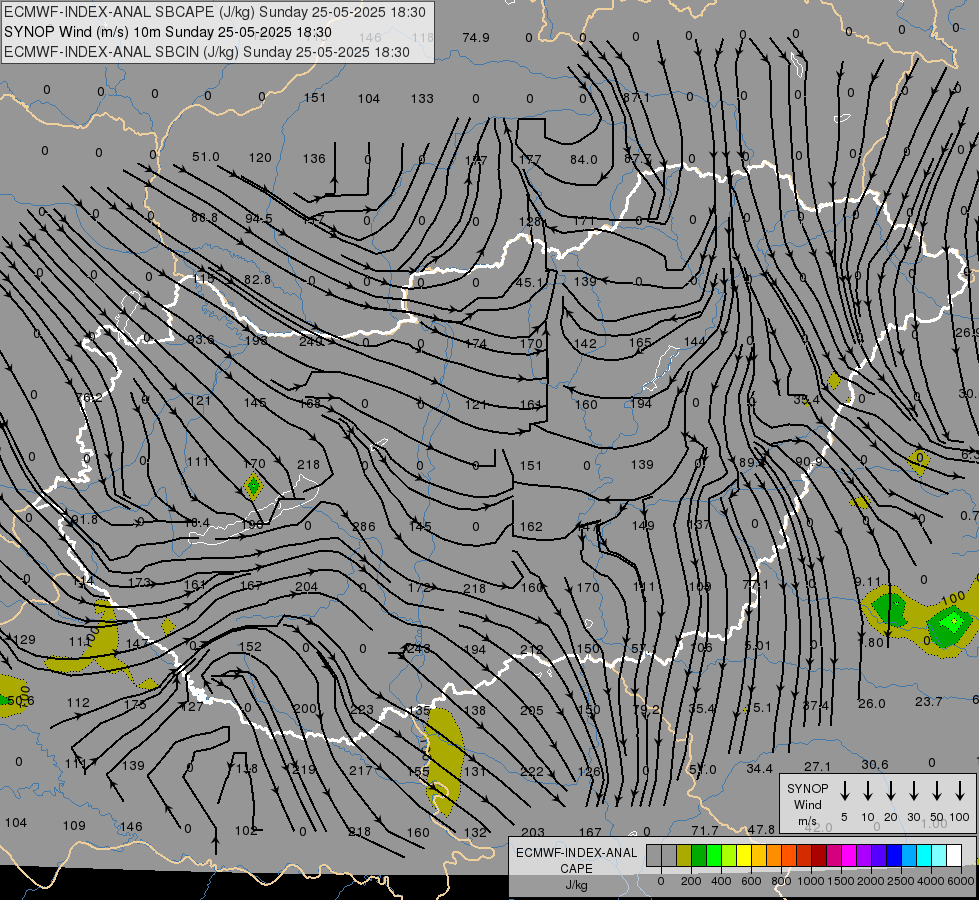
Task: Click the value 5.01 on the map
Action: [757, 645]
